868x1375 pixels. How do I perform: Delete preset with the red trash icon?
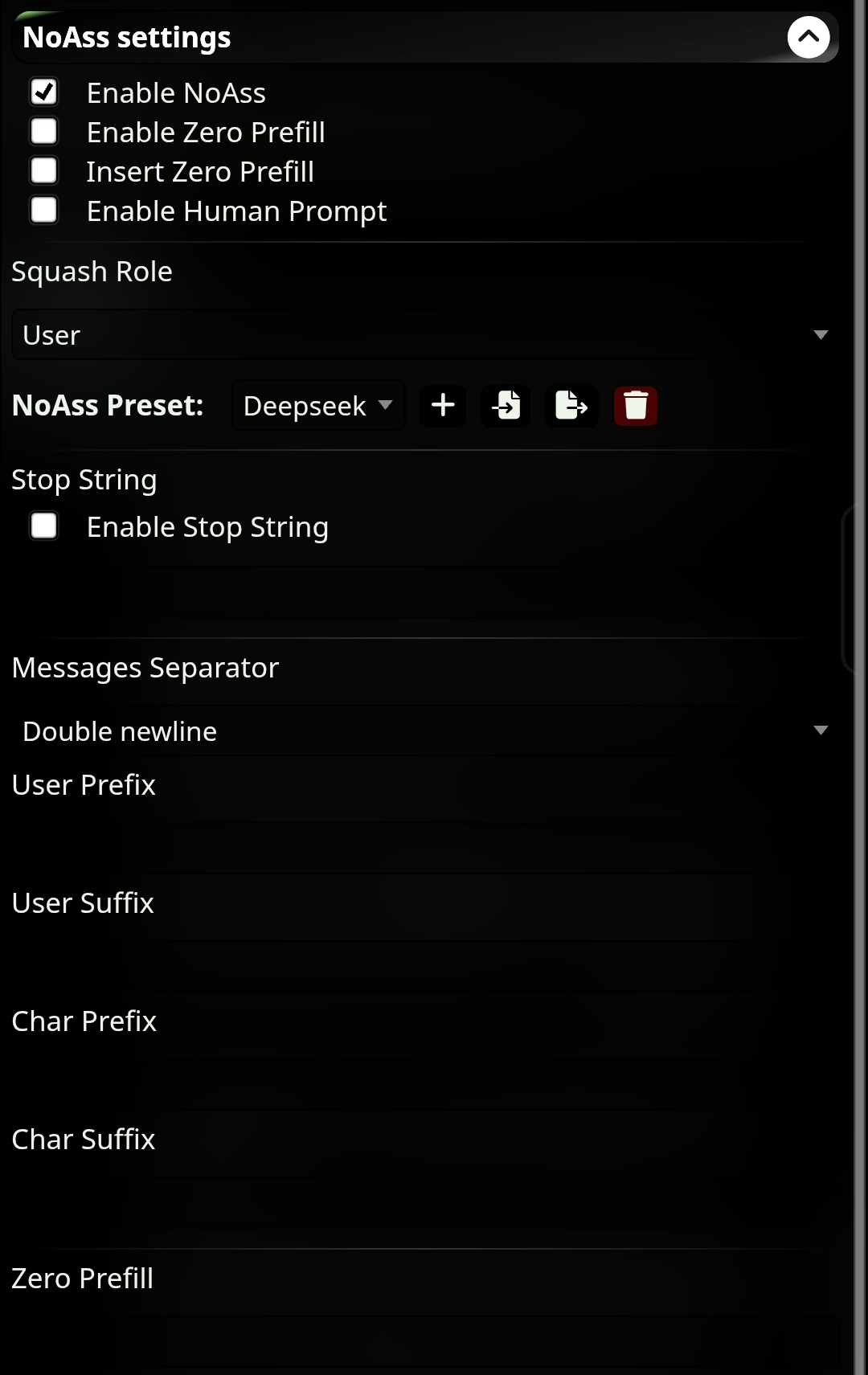tap(636, 405)
